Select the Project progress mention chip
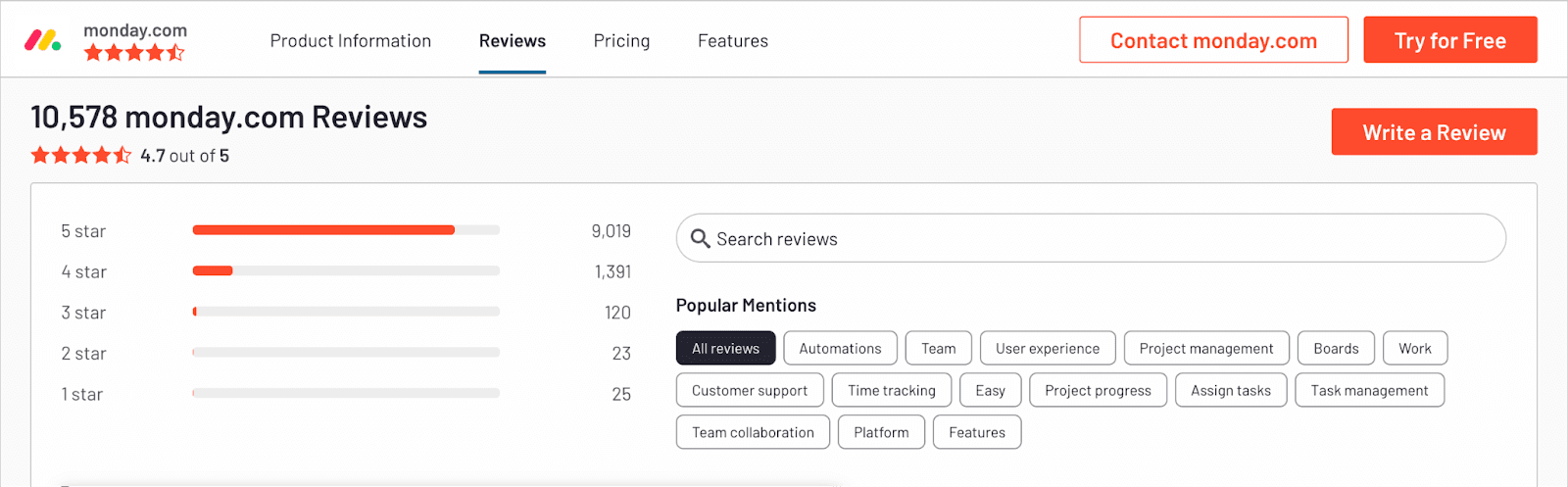 tap(1098, 390)
